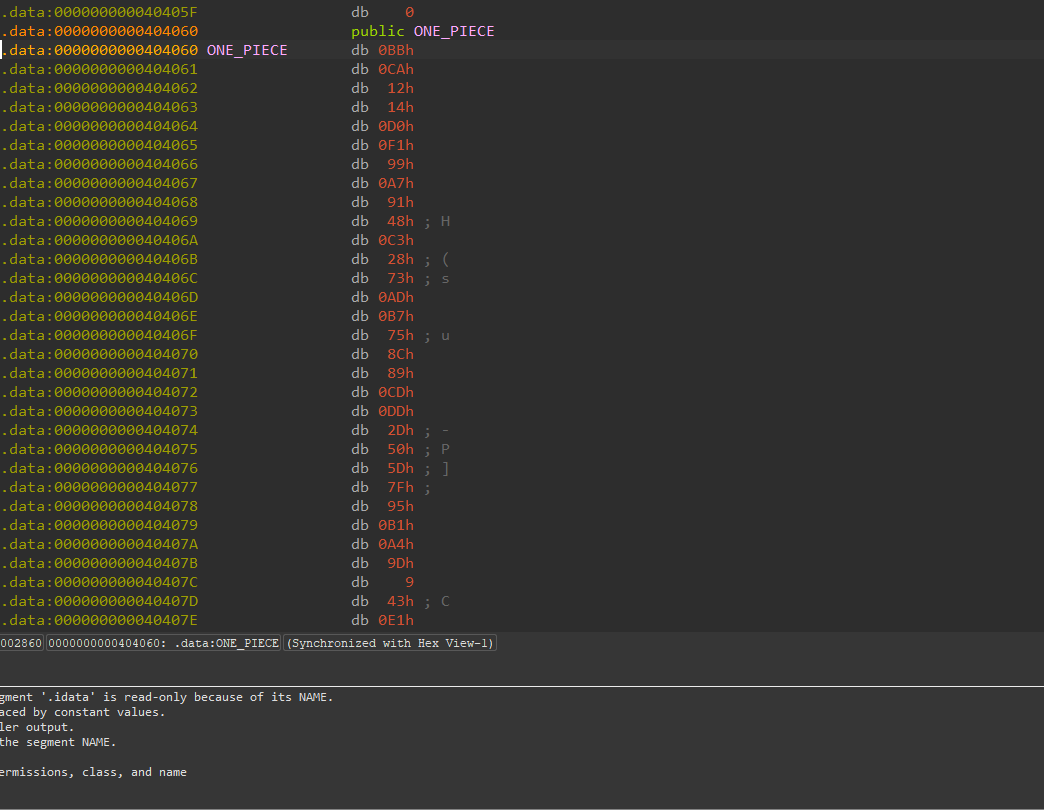
Task: Click address .data:0000000000404061
Action: (x=100, y=69)
